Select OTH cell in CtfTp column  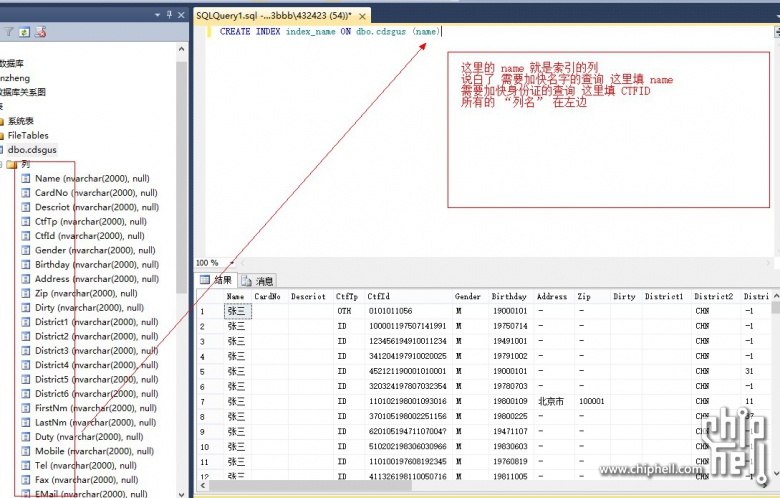coord(349,311)
